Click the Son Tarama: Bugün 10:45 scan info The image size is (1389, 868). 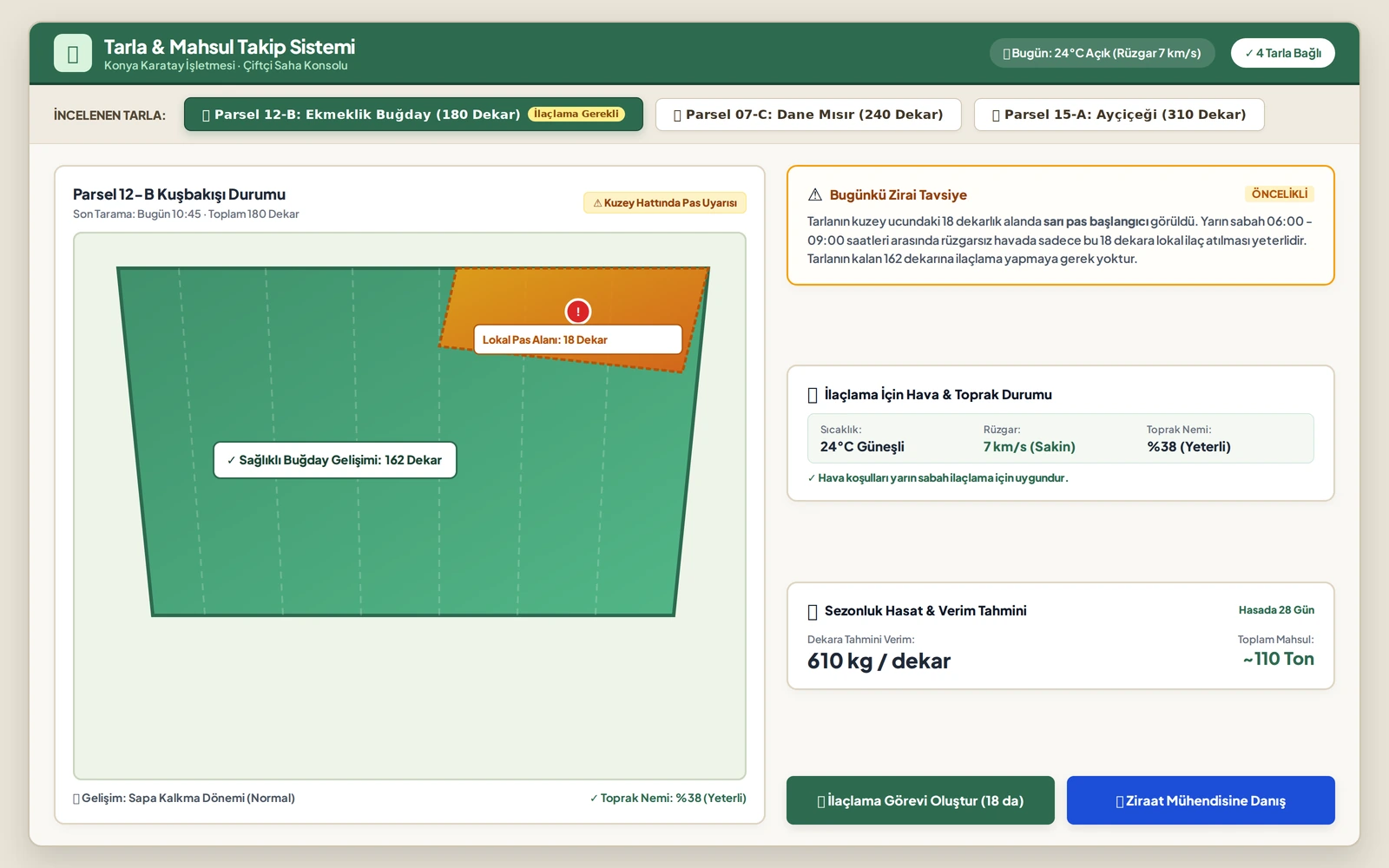click(x=186, y=214)
